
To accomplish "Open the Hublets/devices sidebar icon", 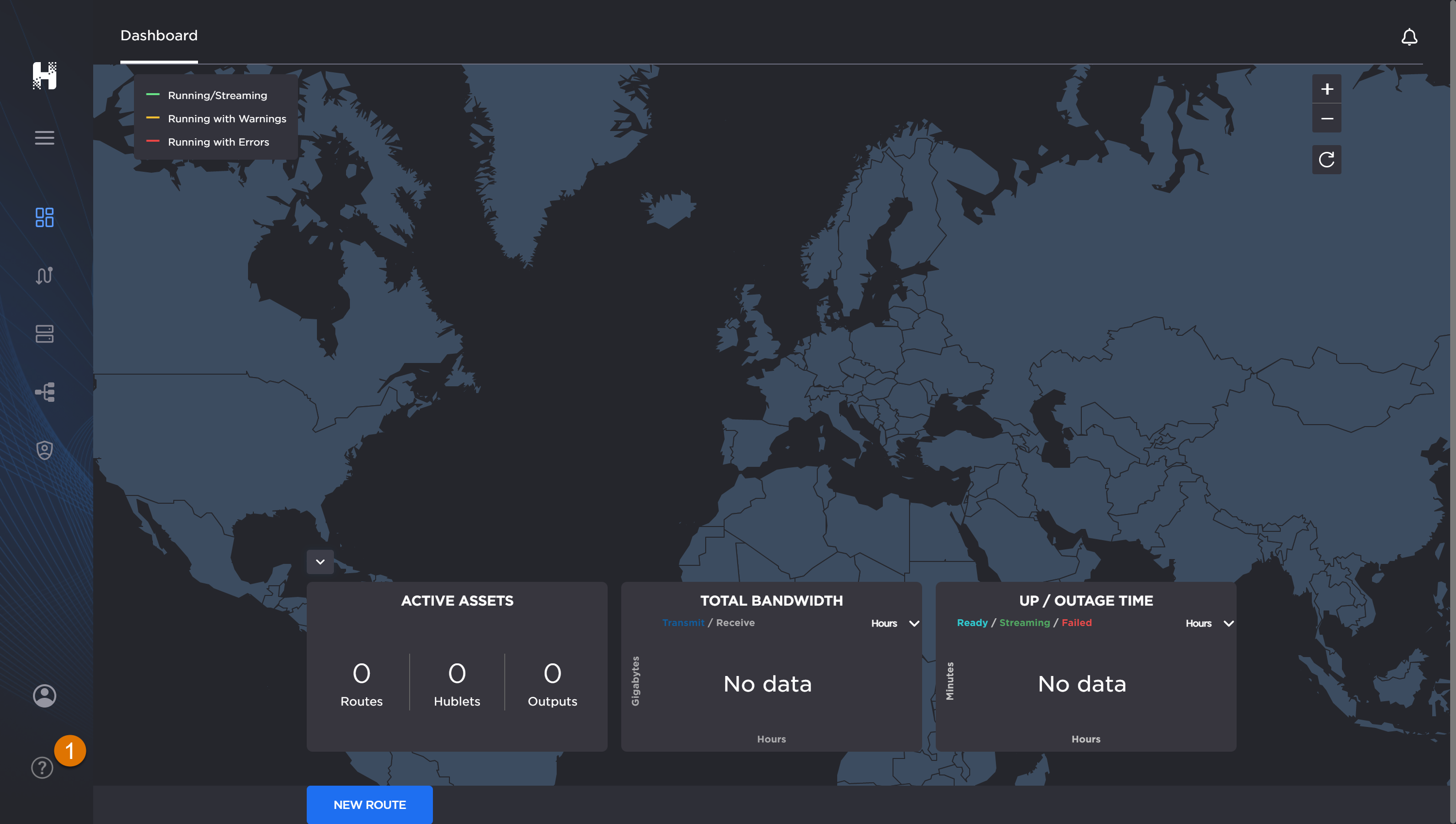I will pyautogui.click(x=45, y=334).
